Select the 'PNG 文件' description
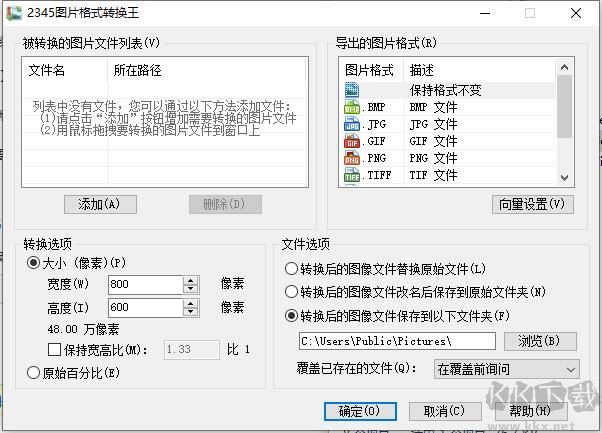602x433 pixels. 433,158
